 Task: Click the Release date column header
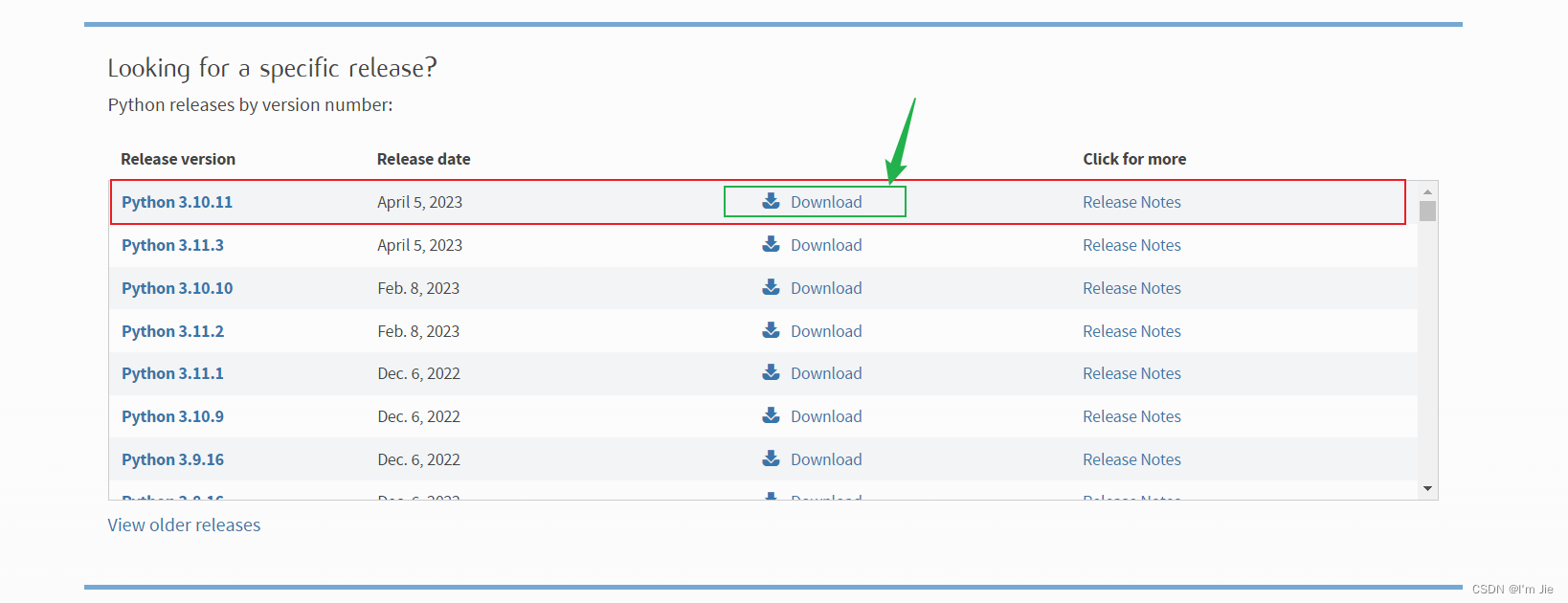[x=423, y=159]
